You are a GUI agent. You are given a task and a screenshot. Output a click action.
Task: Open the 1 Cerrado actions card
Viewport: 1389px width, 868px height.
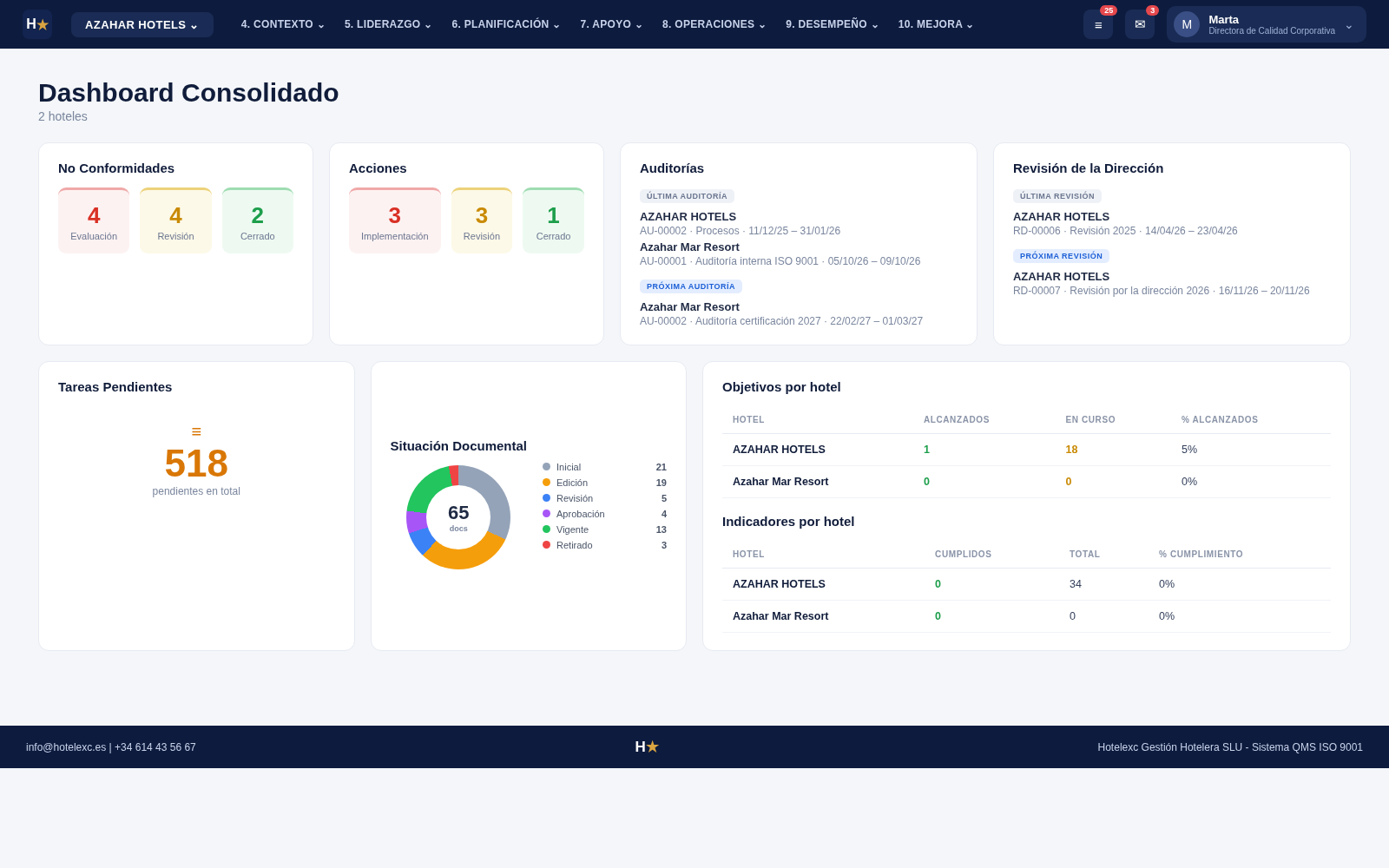[x=553, y=221]
